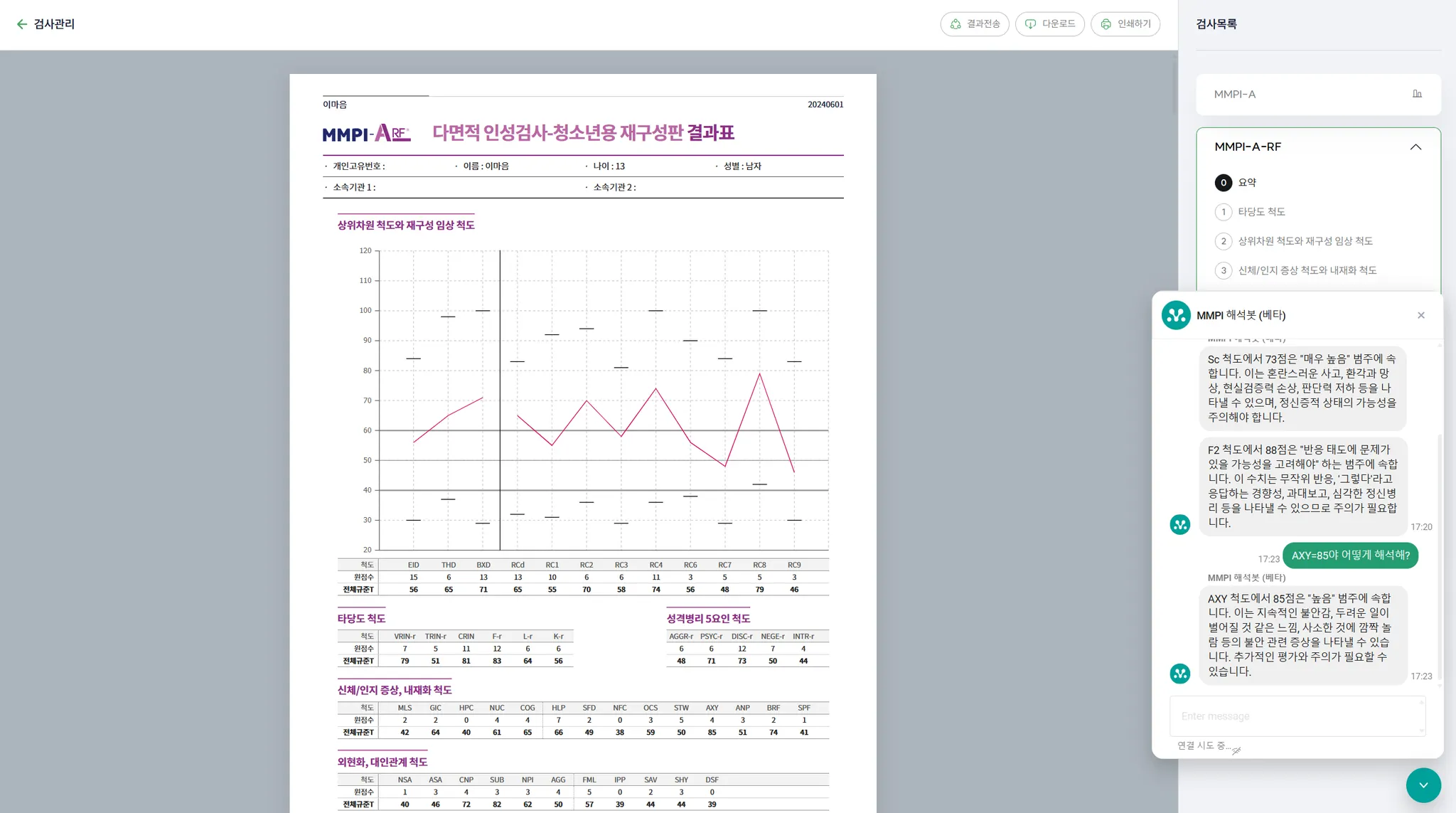The image size is (1456, 813).
Task: Select section 1 타당도 척도
Action: pos(1261,212)
